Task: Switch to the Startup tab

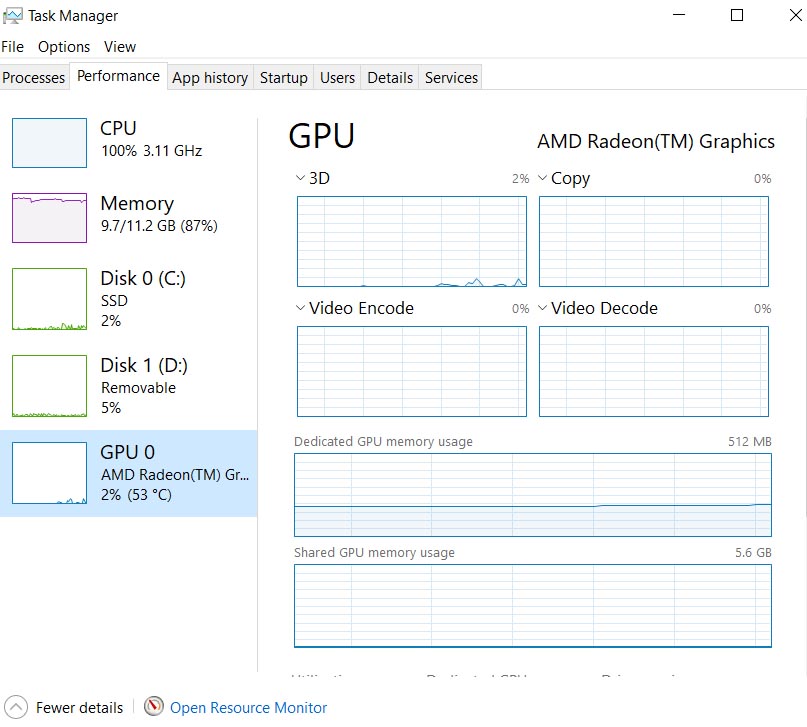Action: [284, 77]
